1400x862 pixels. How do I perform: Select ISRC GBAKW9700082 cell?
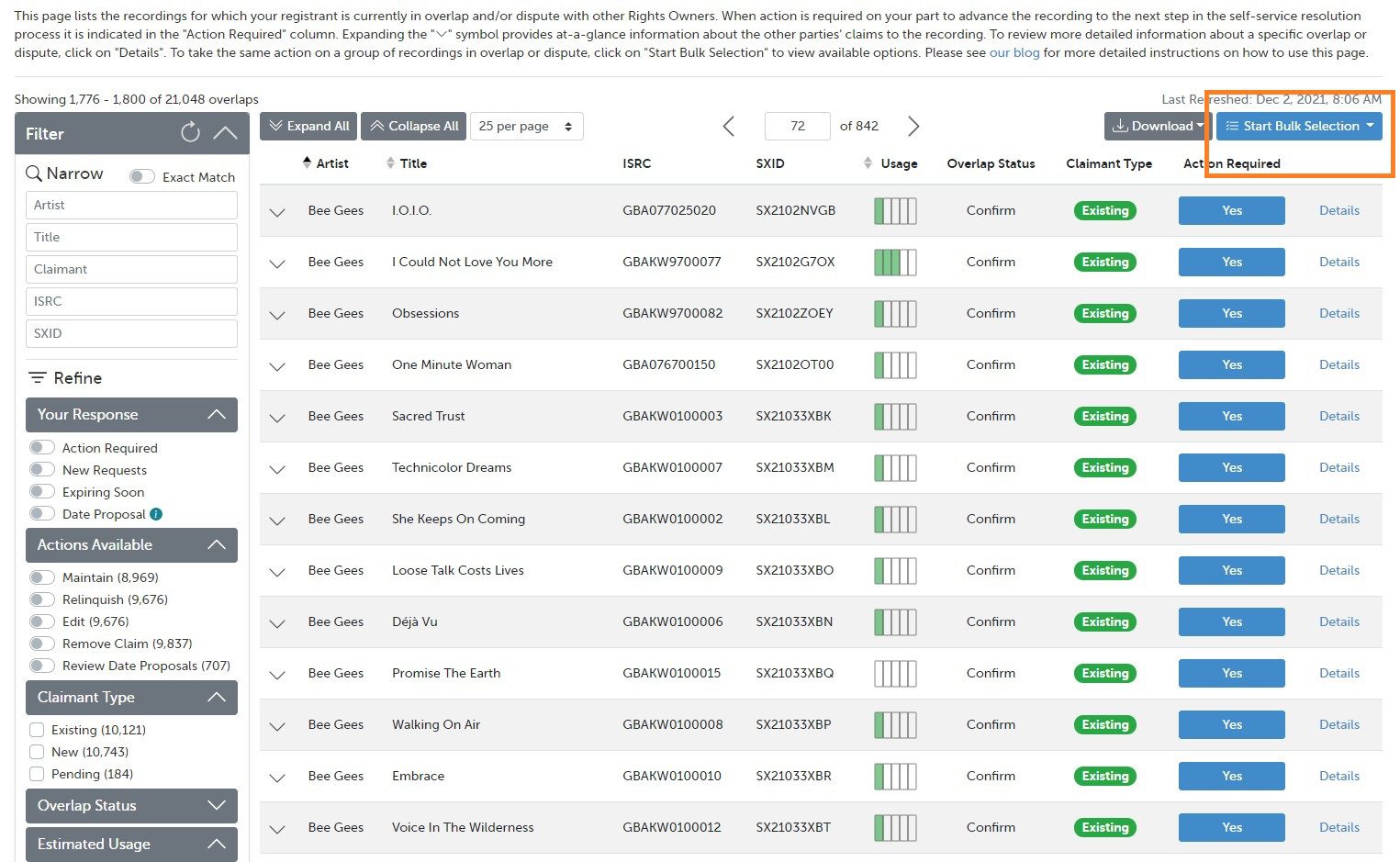(x=673, y=314)
